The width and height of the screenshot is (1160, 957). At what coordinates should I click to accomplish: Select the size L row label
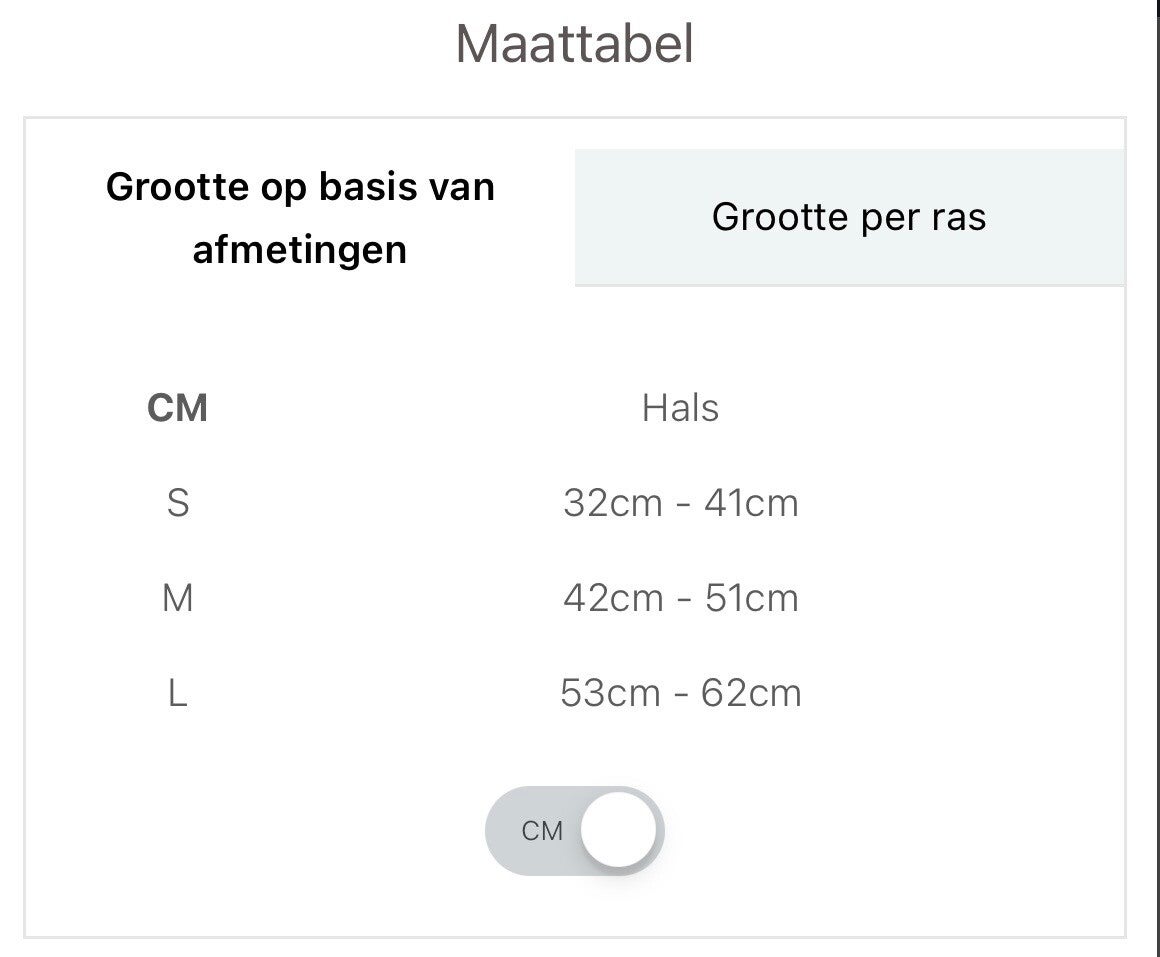pos(177,693)
